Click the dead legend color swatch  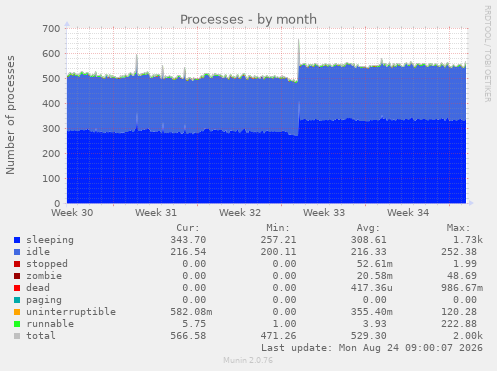17,288
